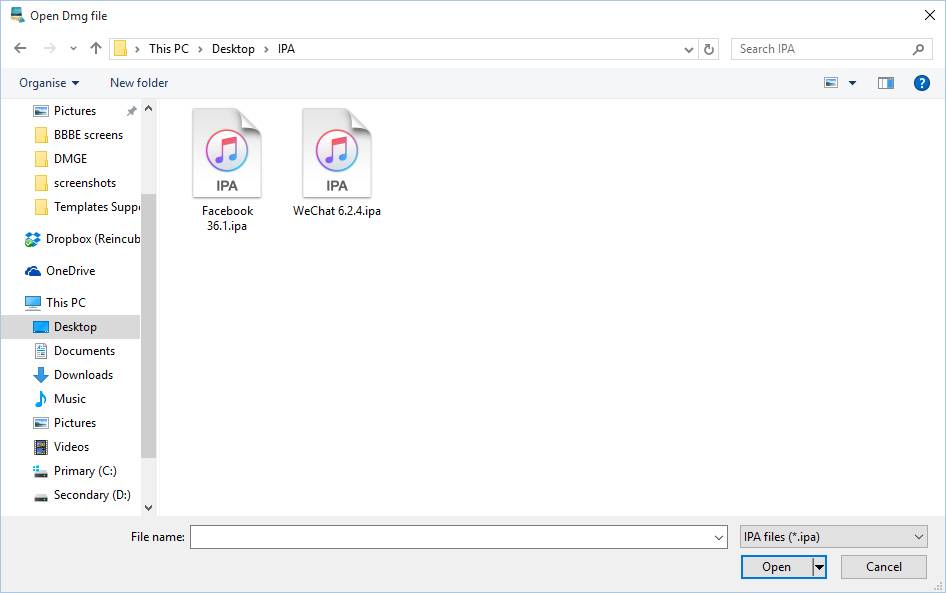This screenshot has width=946, height=593.
Task: Expand the File name history dropdown
Action: 719,537
